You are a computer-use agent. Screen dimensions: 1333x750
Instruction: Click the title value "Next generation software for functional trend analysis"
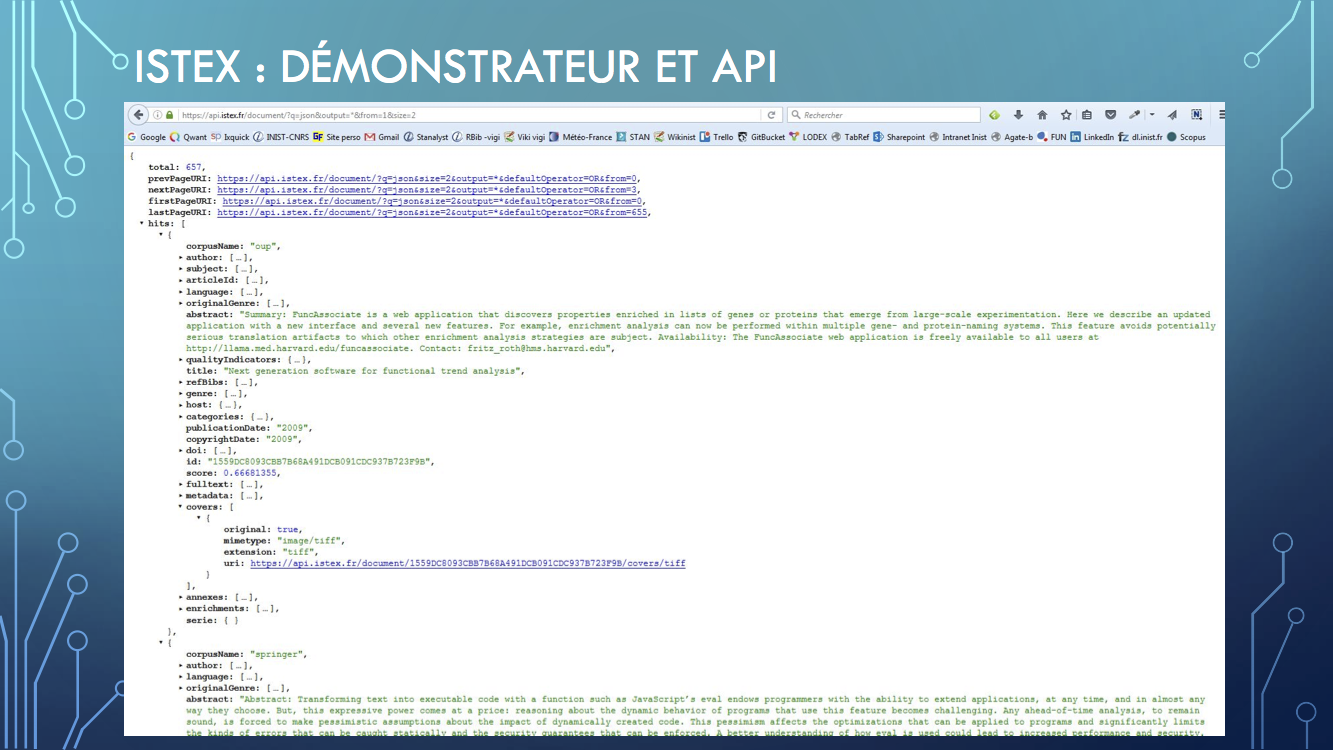point(373,371)
